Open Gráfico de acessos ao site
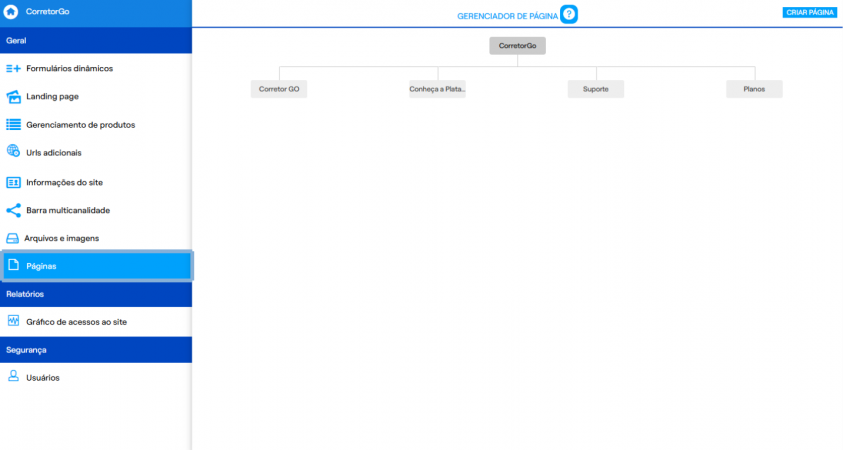 (x=96, y=322)
